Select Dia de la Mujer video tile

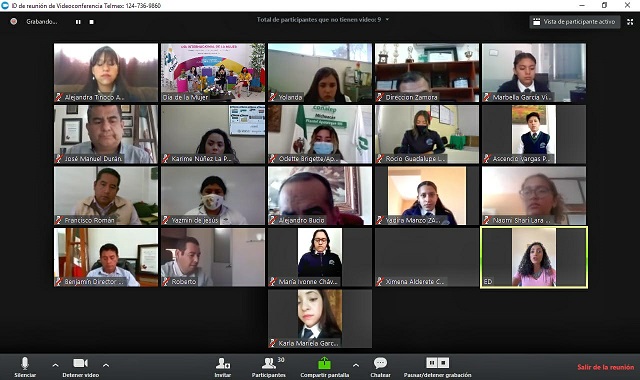(x=213, y=73)
